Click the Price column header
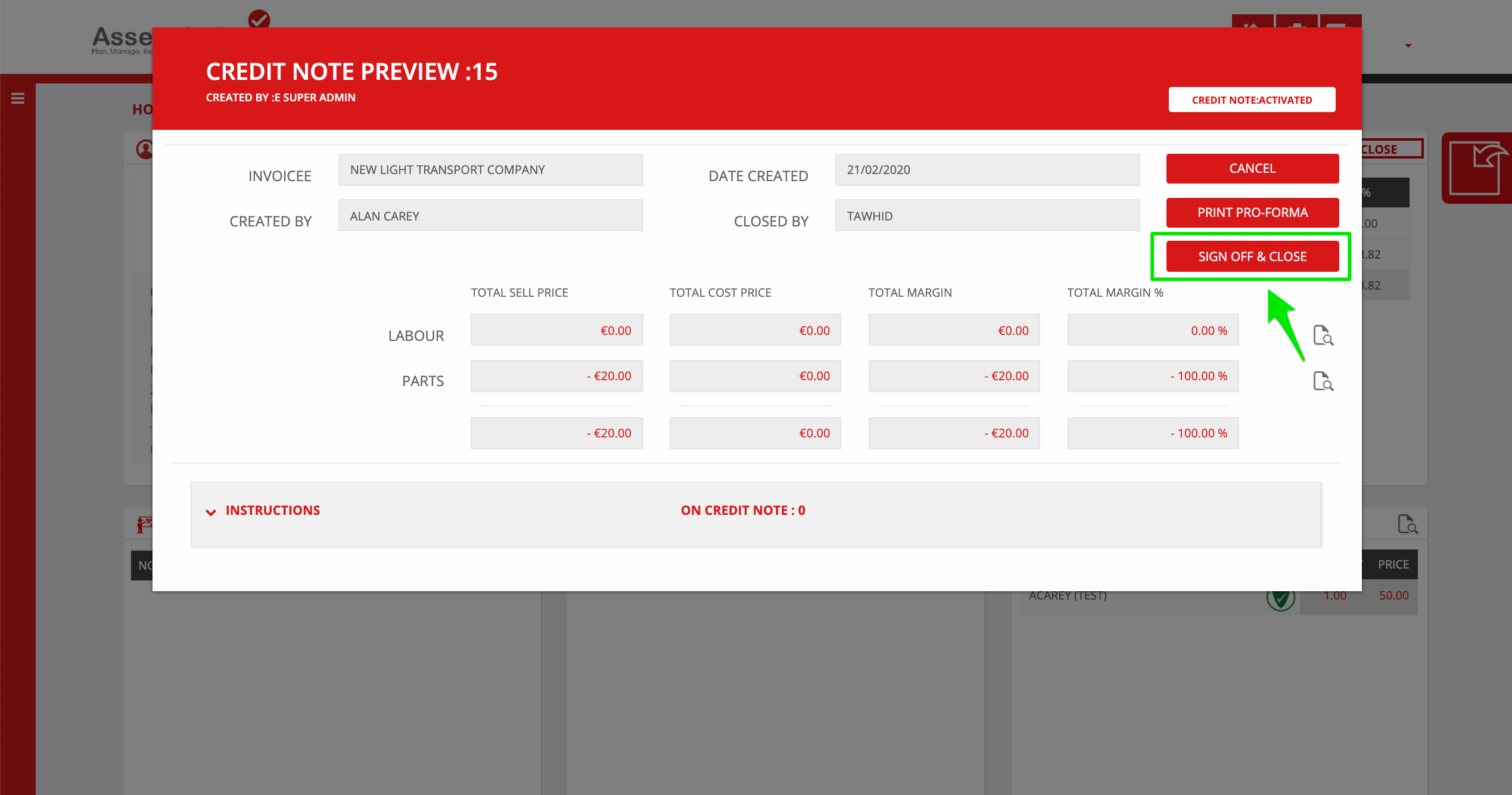The height and width of the screenshot is (795, 1512). 1393,564
